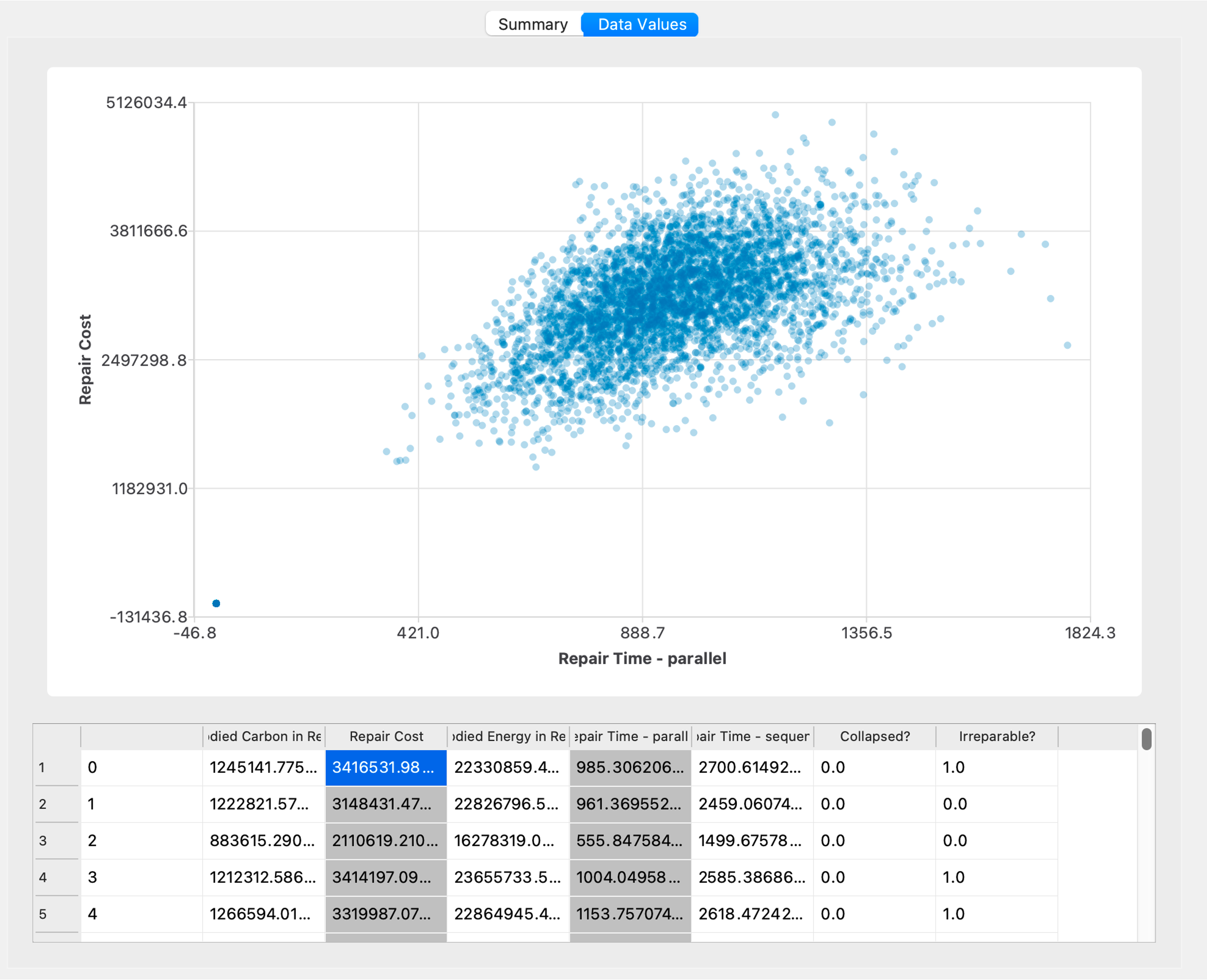Image resolution: width=1207 pixels, height=980 pixels.
Task: Select Repair Cost cell 3416531.98
Action: click(x=386, y=768)
